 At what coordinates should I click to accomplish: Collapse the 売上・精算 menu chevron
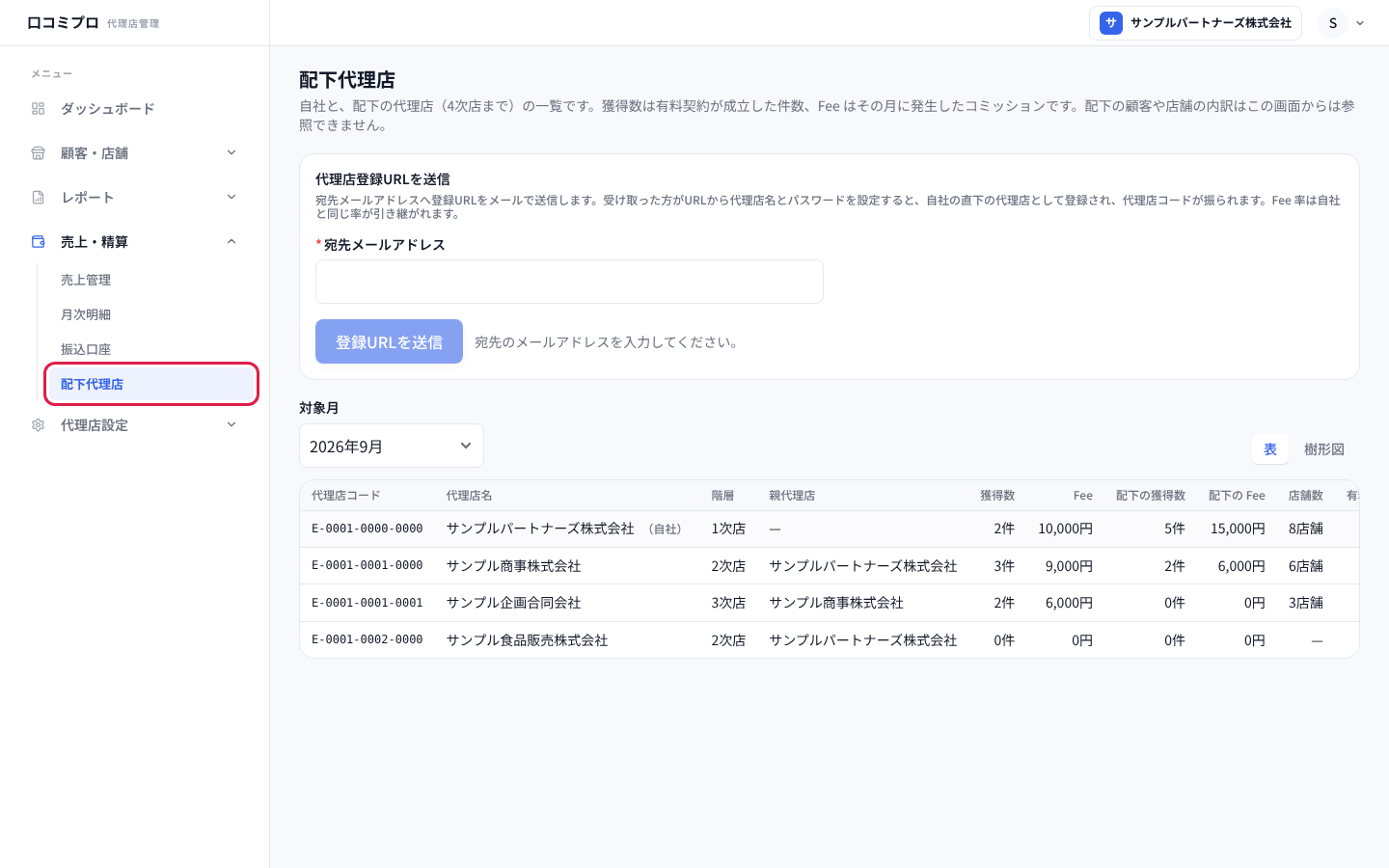(231, 241)
